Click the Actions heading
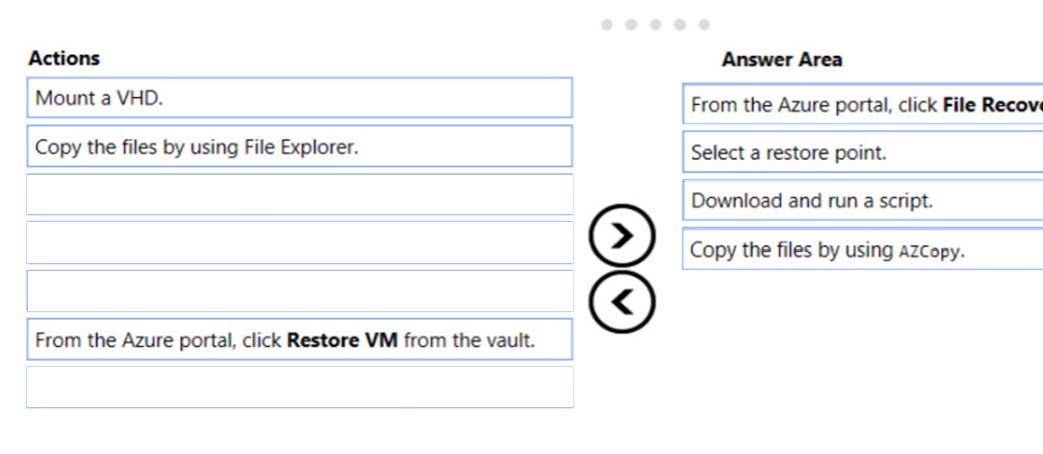This screenshot has width=1043, height=454. click(x=64, y=58)
